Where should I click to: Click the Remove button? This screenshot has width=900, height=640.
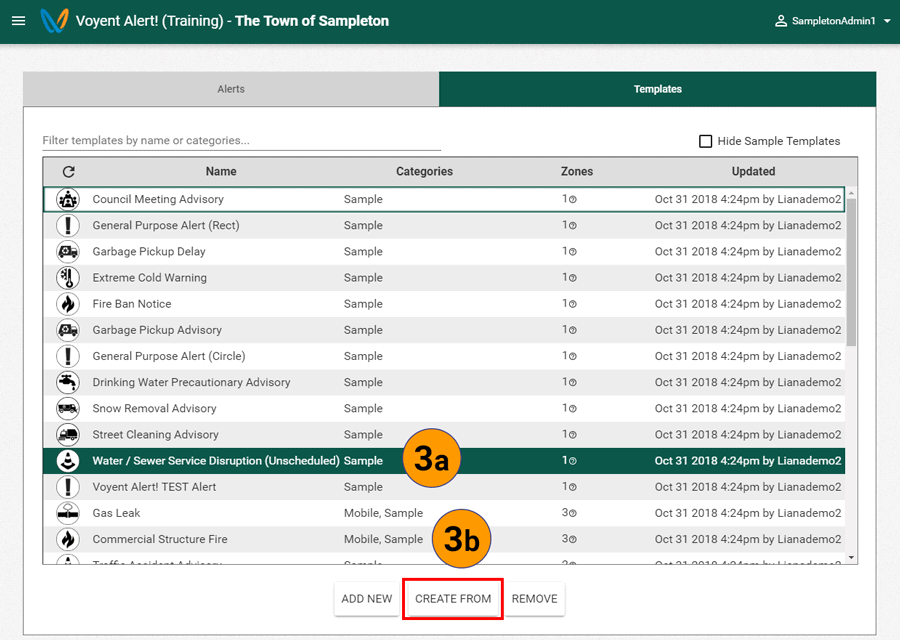pos(534,599)
